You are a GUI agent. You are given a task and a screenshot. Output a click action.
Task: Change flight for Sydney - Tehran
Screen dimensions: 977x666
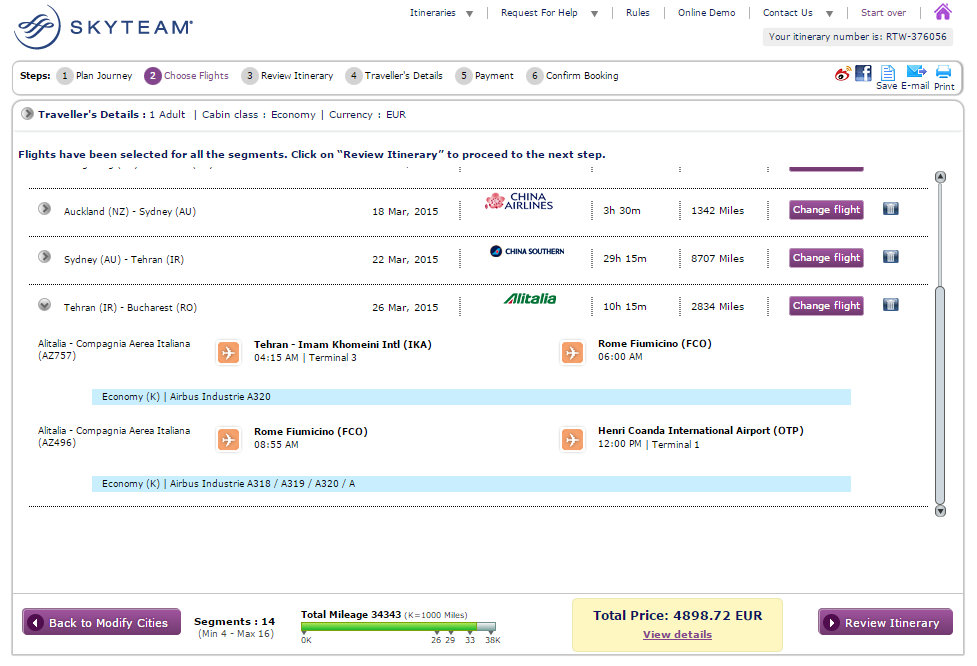point(826,258)
